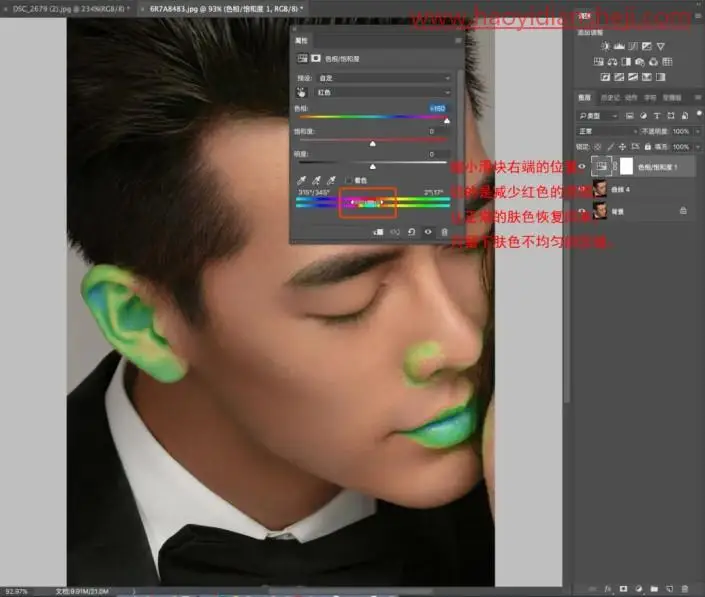Add a Channel Mixer adjustment layer
Screen dimensions: 705x597
654,62
